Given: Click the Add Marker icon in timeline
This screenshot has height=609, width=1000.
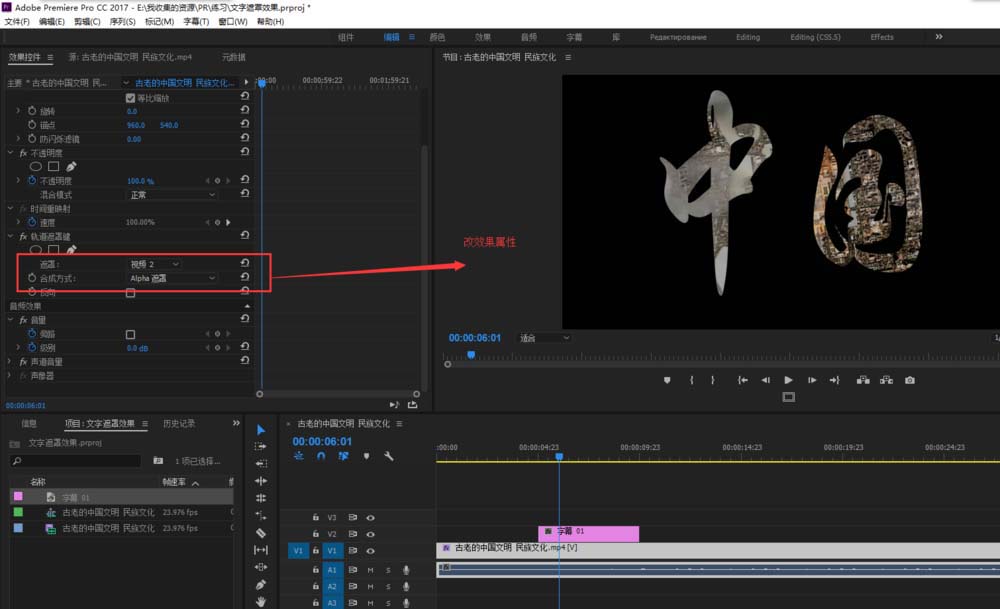Looking at the screenshot, I should (366, 456).
